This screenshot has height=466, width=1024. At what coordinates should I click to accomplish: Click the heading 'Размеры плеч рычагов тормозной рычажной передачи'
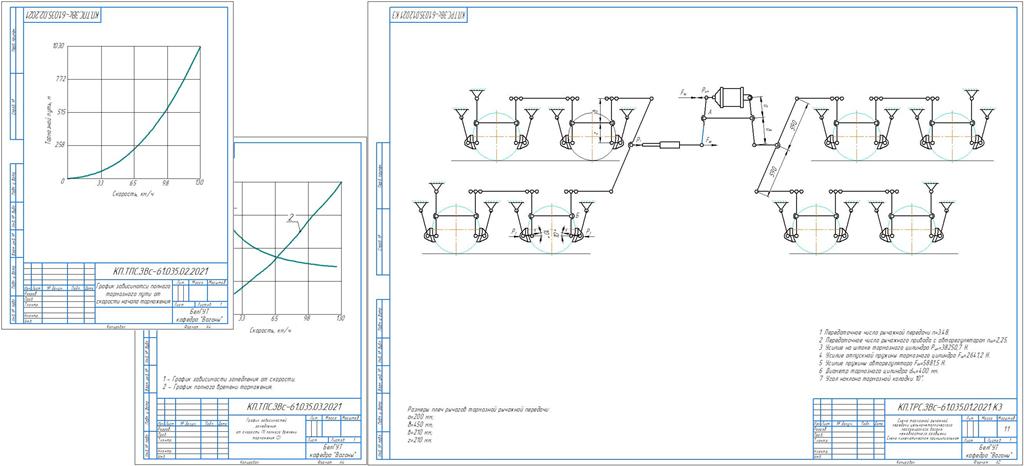tap(479, 408)
